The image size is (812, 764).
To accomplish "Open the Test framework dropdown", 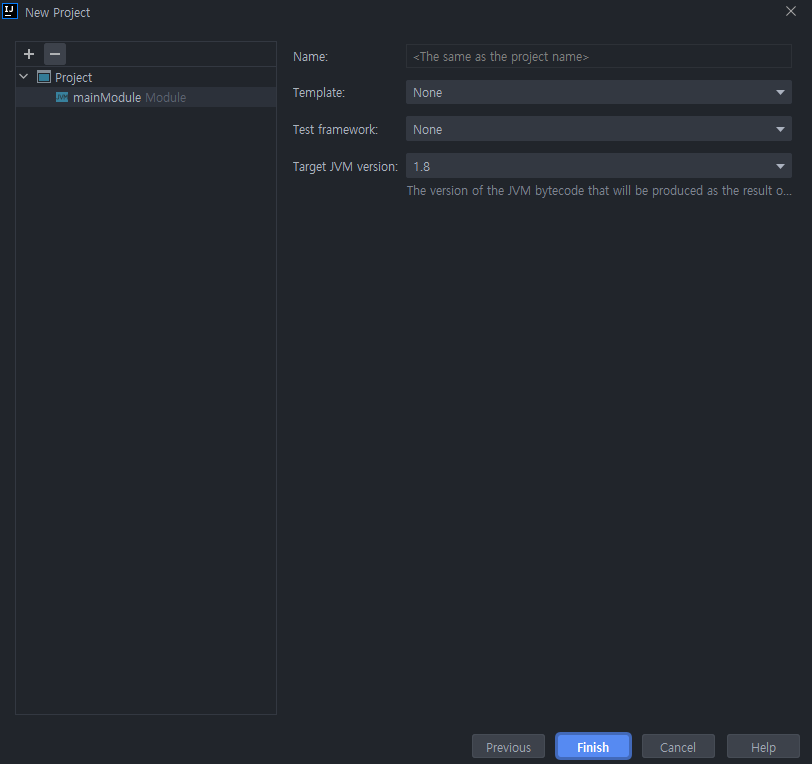I will [x=599, y=129].
